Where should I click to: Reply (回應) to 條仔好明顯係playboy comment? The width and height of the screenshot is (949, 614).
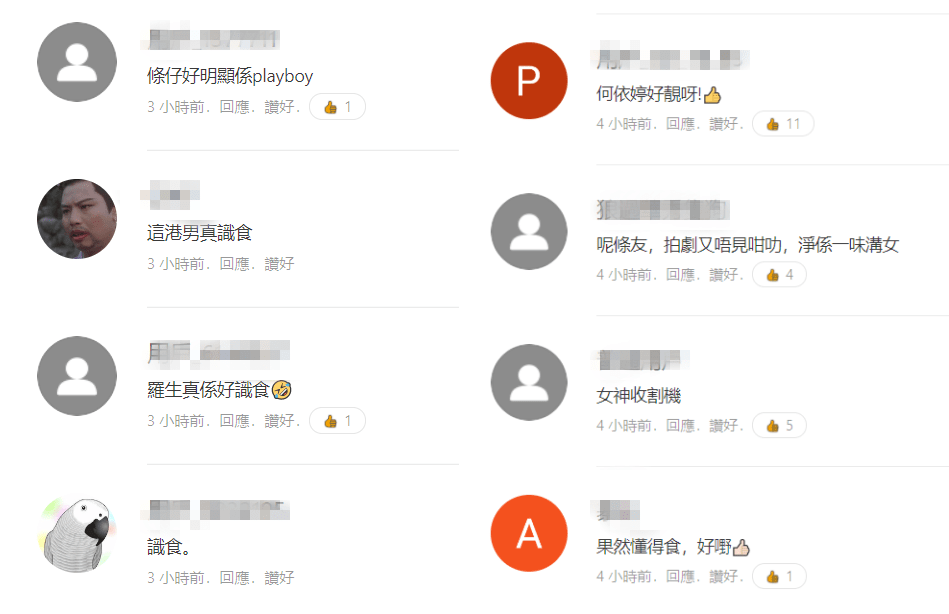tap(234, 107)
